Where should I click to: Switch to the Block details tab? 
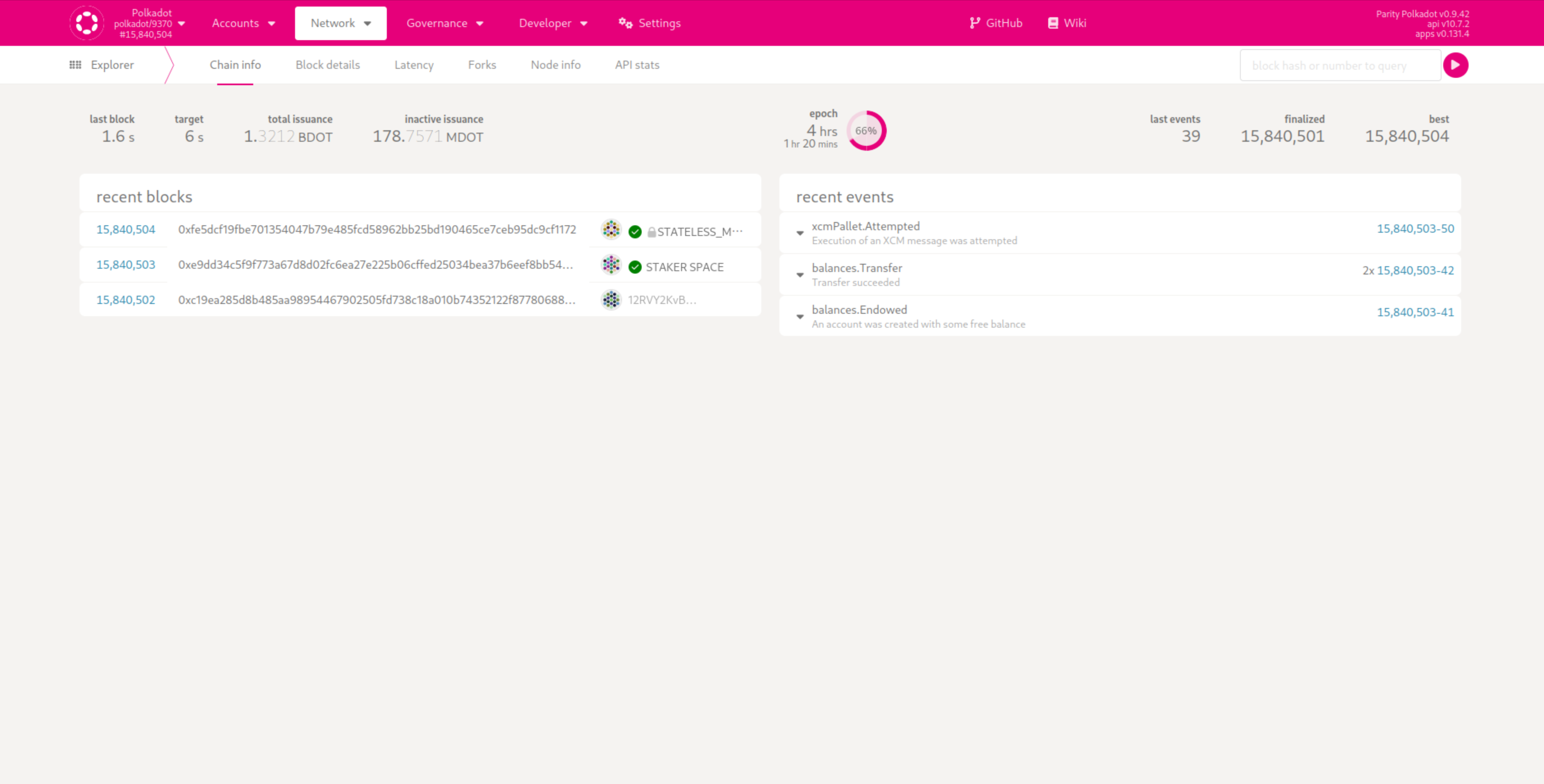click(327, 65)
